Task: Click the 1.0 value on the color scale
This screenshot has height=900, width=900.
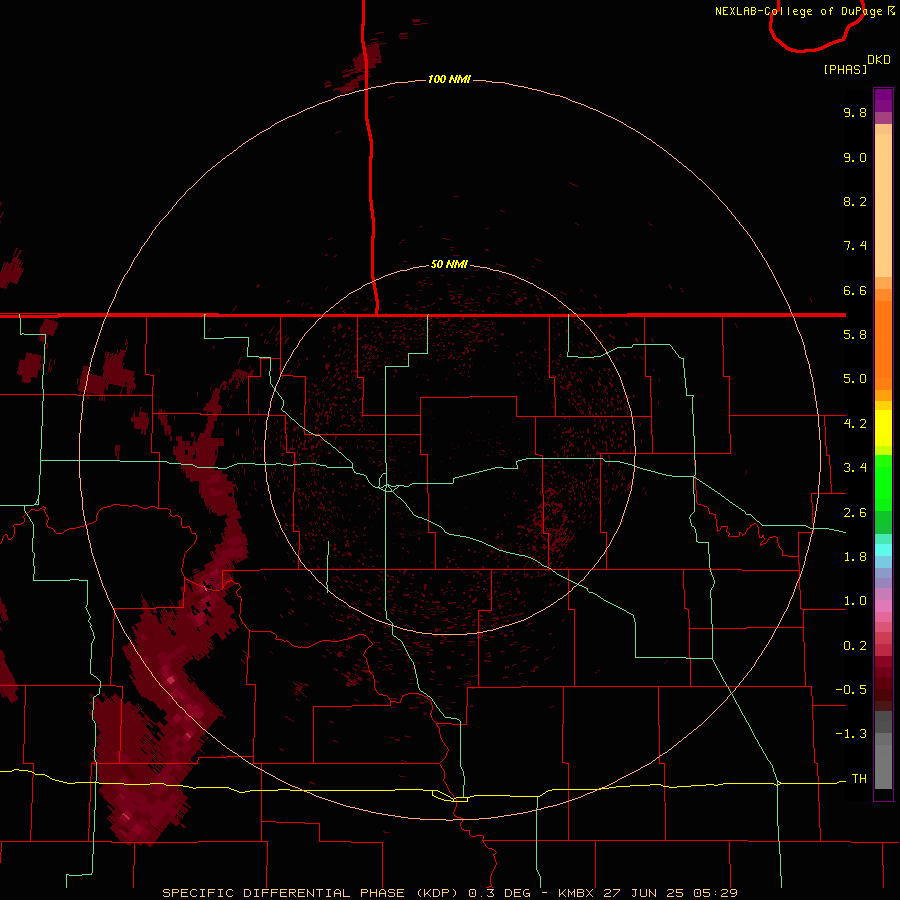Action: pyautogui.click(x=855, y=601)
